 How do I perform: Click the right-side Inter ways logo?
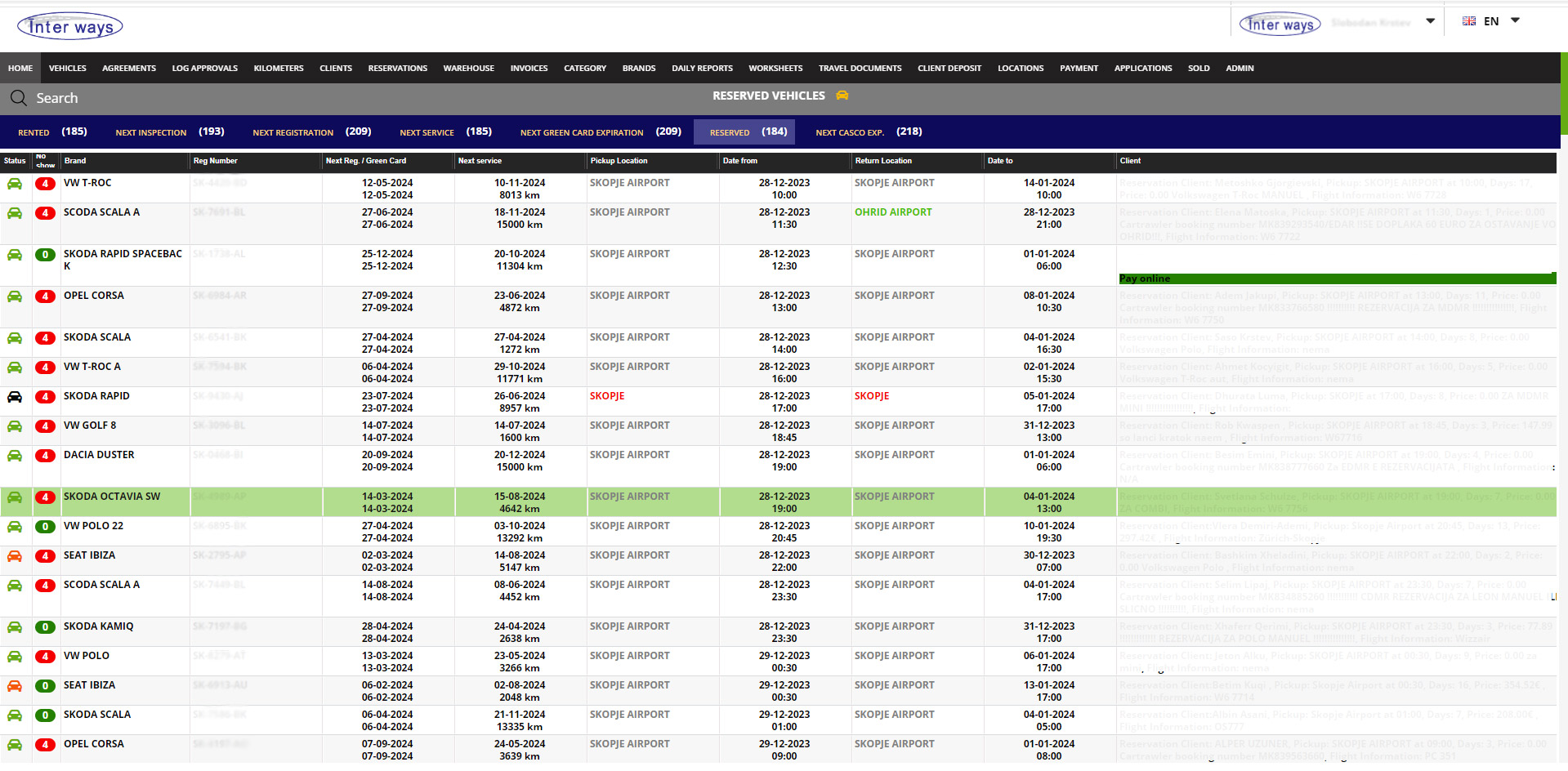tap(1280, 24)
